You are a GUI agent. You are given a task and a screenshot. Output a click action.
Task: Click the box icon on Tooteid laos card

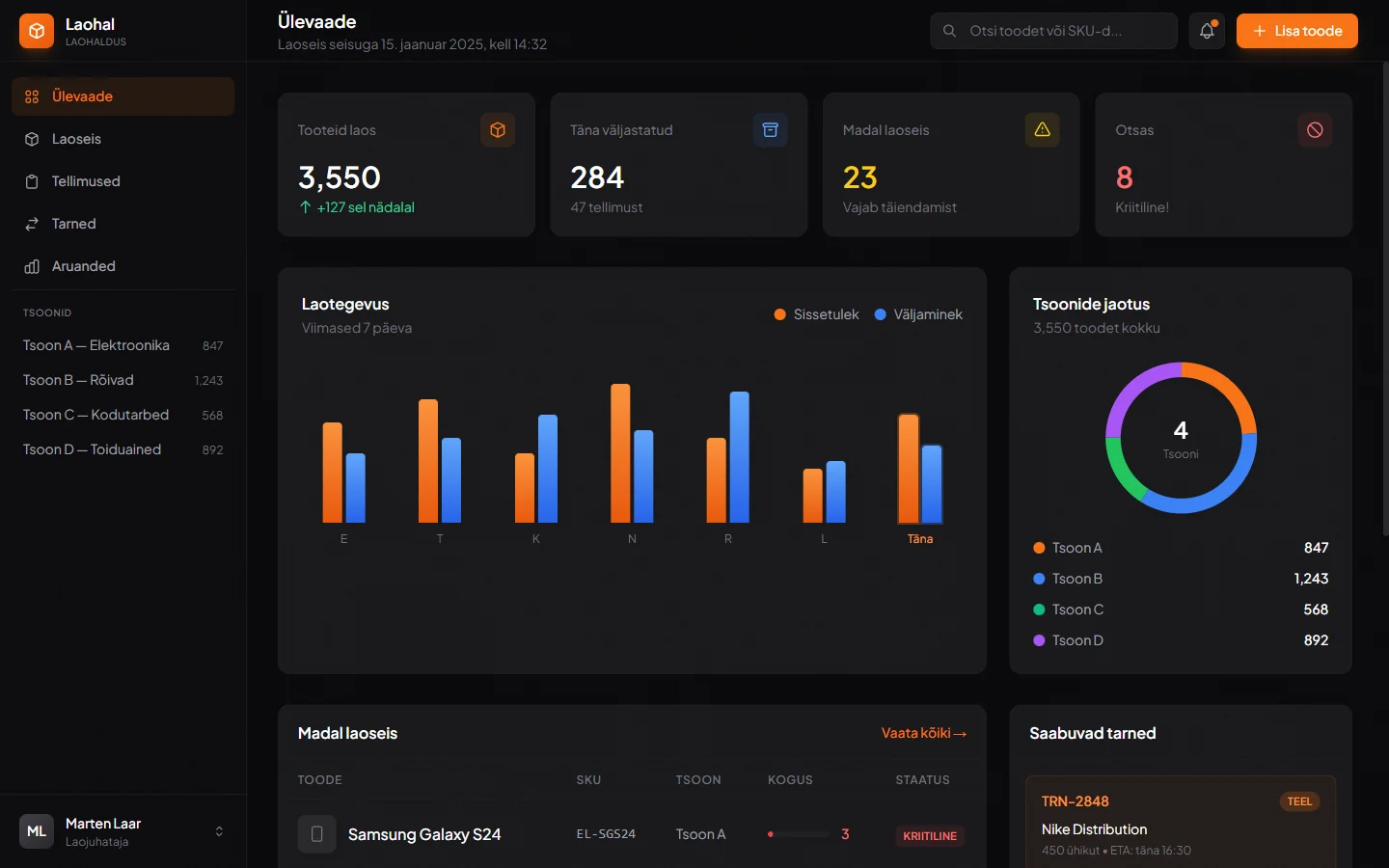point(498,130)
